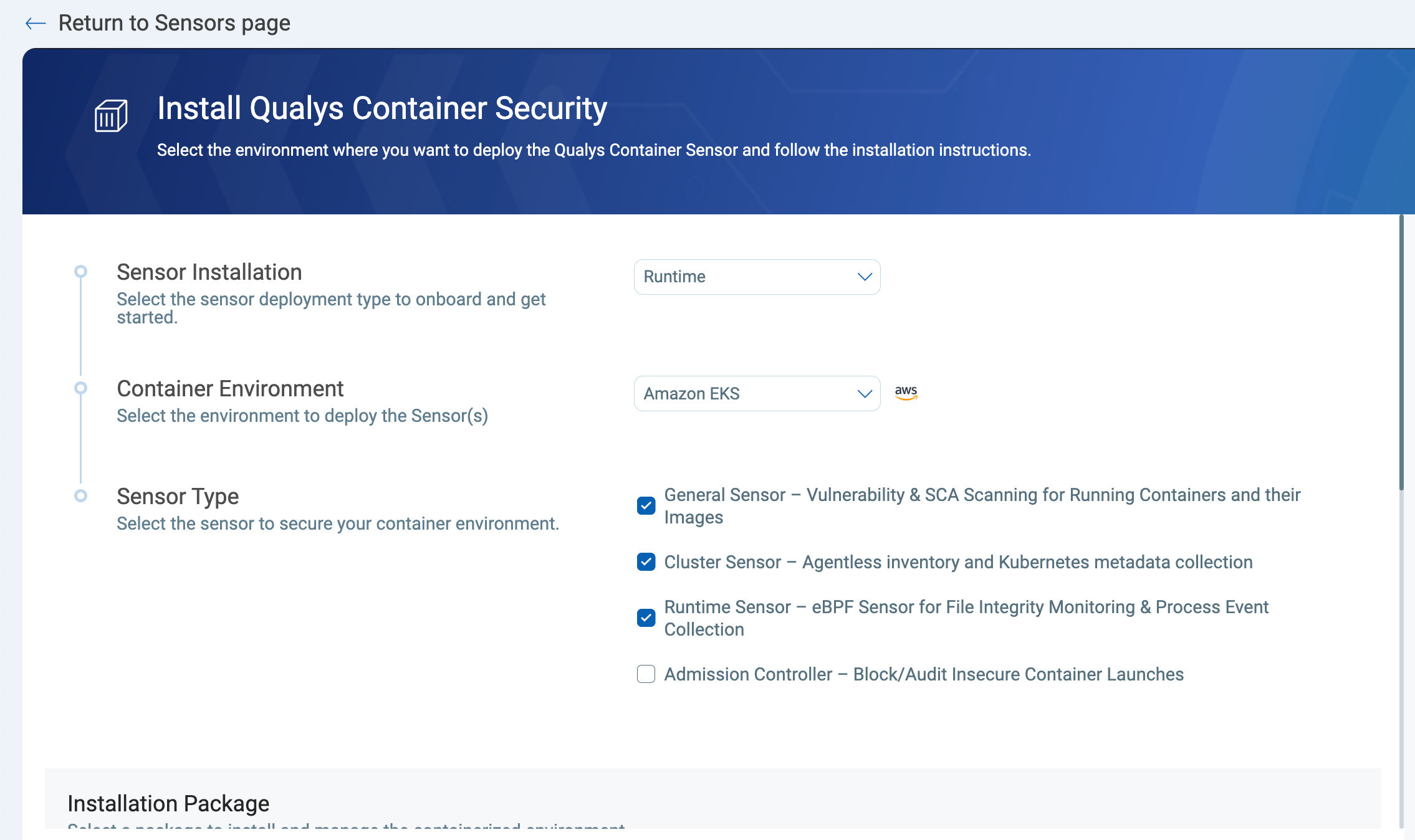Image resolution: width=1415 pixels, height=840 pixels.
Task: Open the Runtime deployment type dropdown
Action: click(757, 277)
